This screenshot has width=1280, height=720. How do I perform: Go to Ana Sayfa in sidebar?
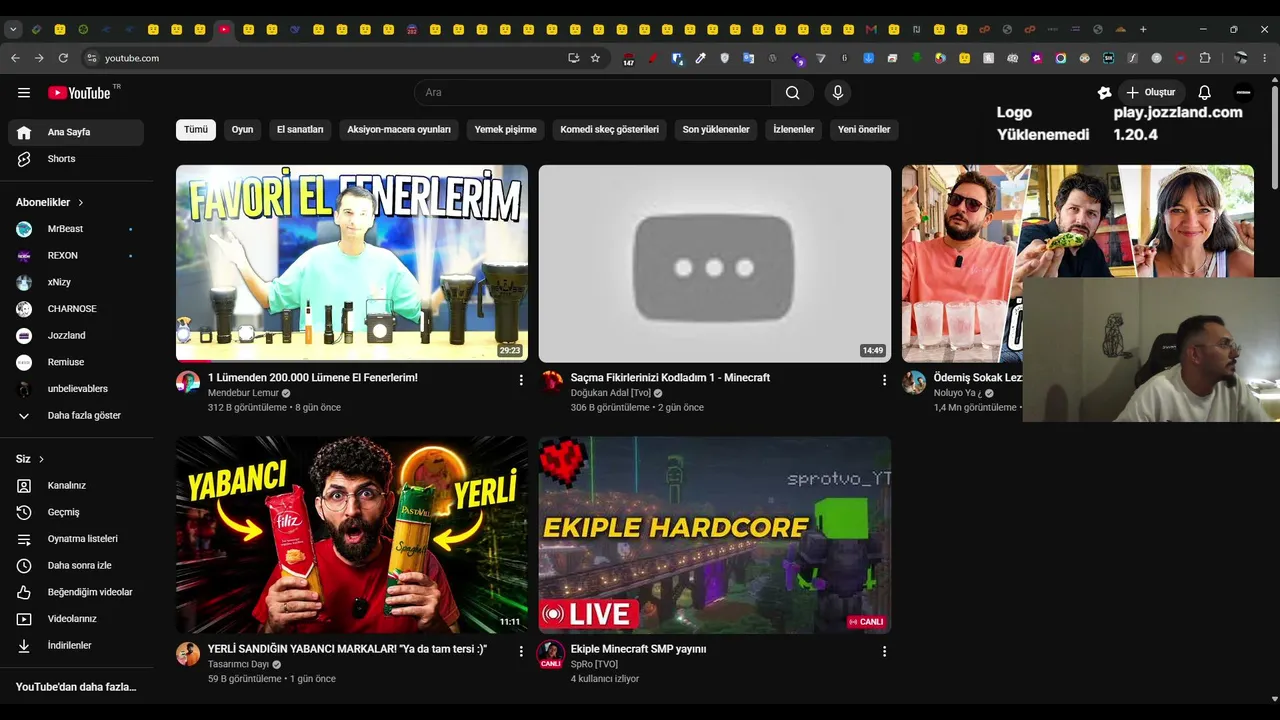click(76, 132)
